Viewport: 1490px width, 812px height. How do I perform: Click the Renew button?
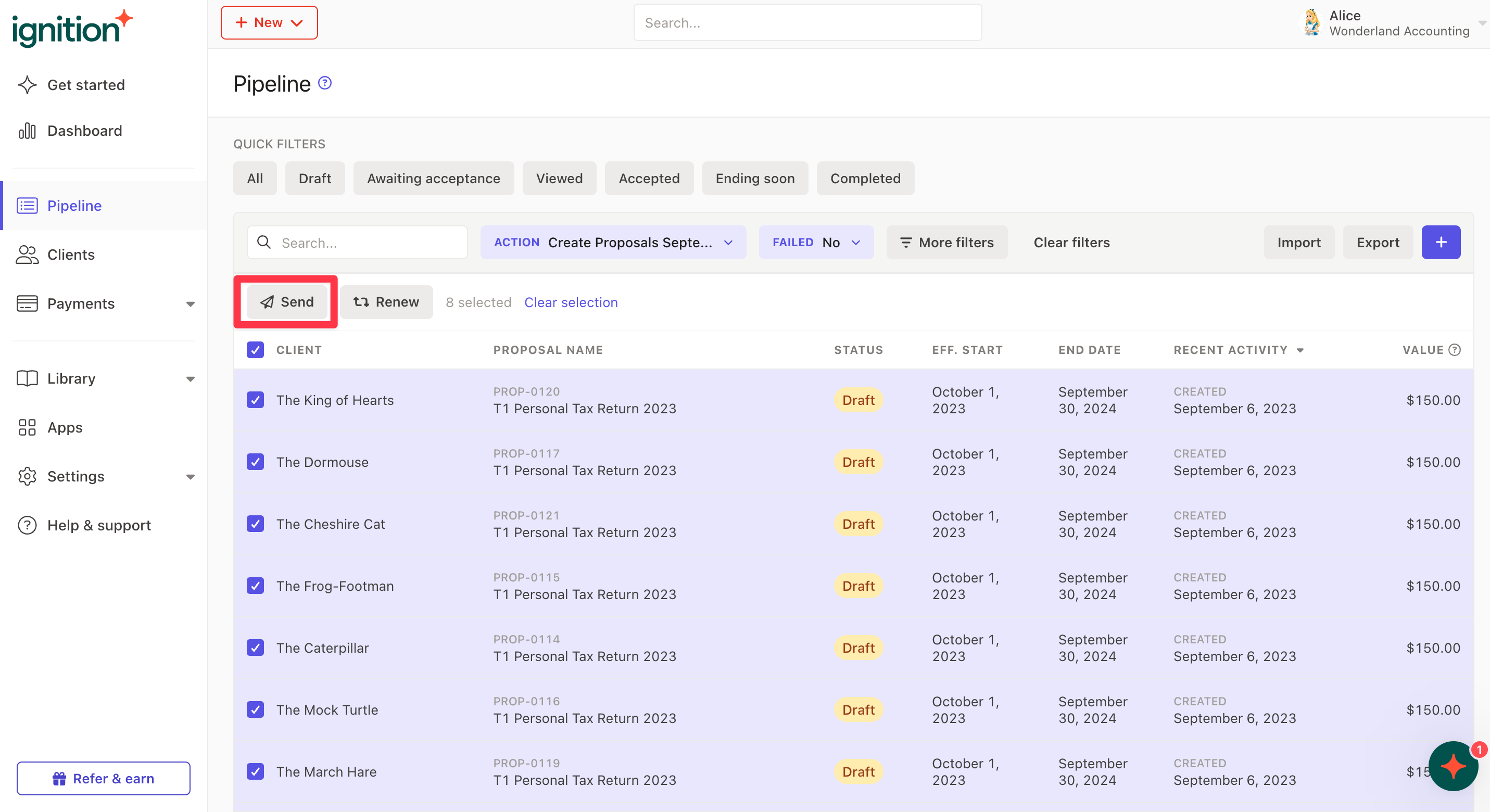pos(386,302)
